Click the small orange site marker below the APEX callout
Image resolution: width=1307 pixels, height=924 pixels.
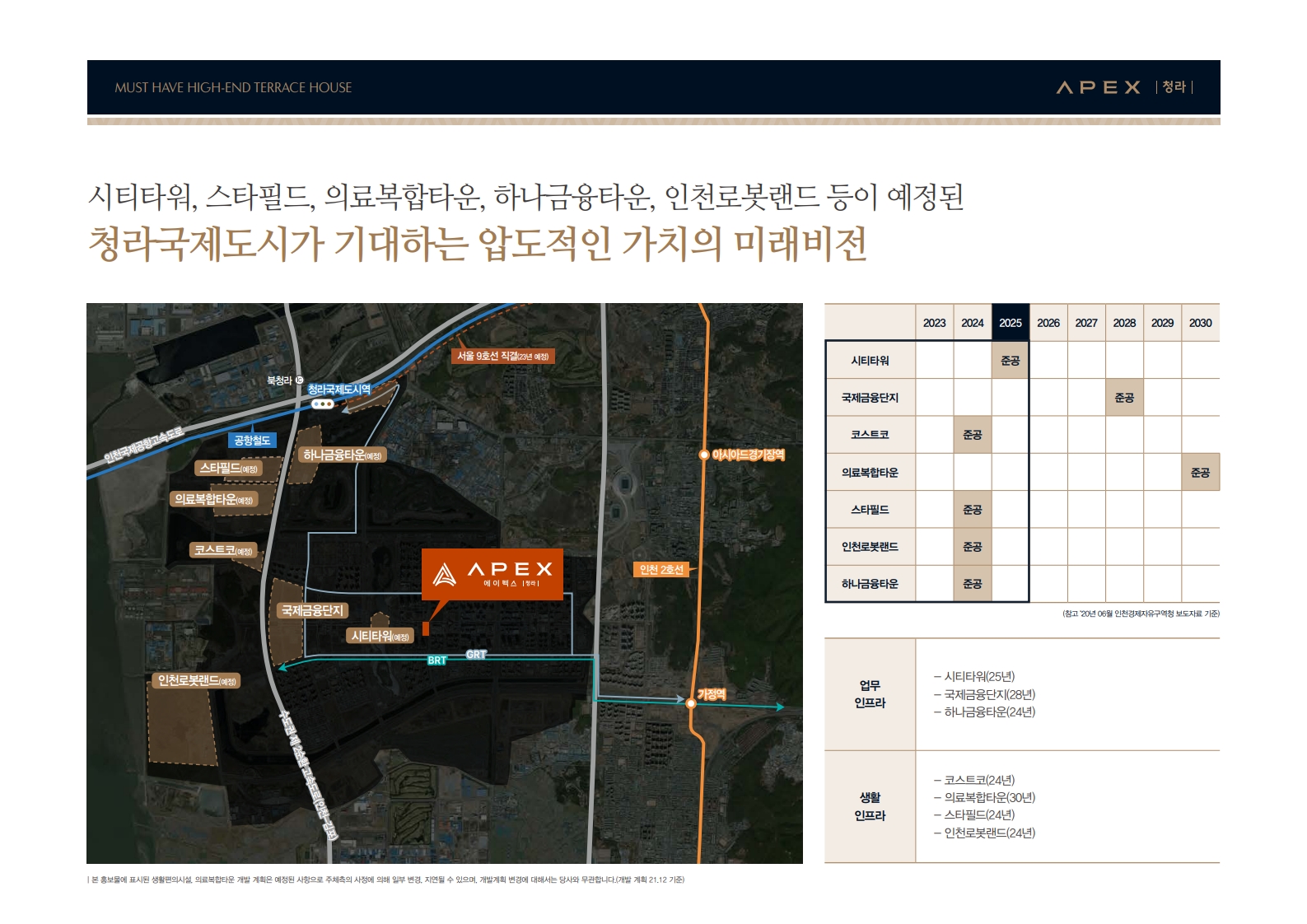pyautogui.click(x=426, y=628)
